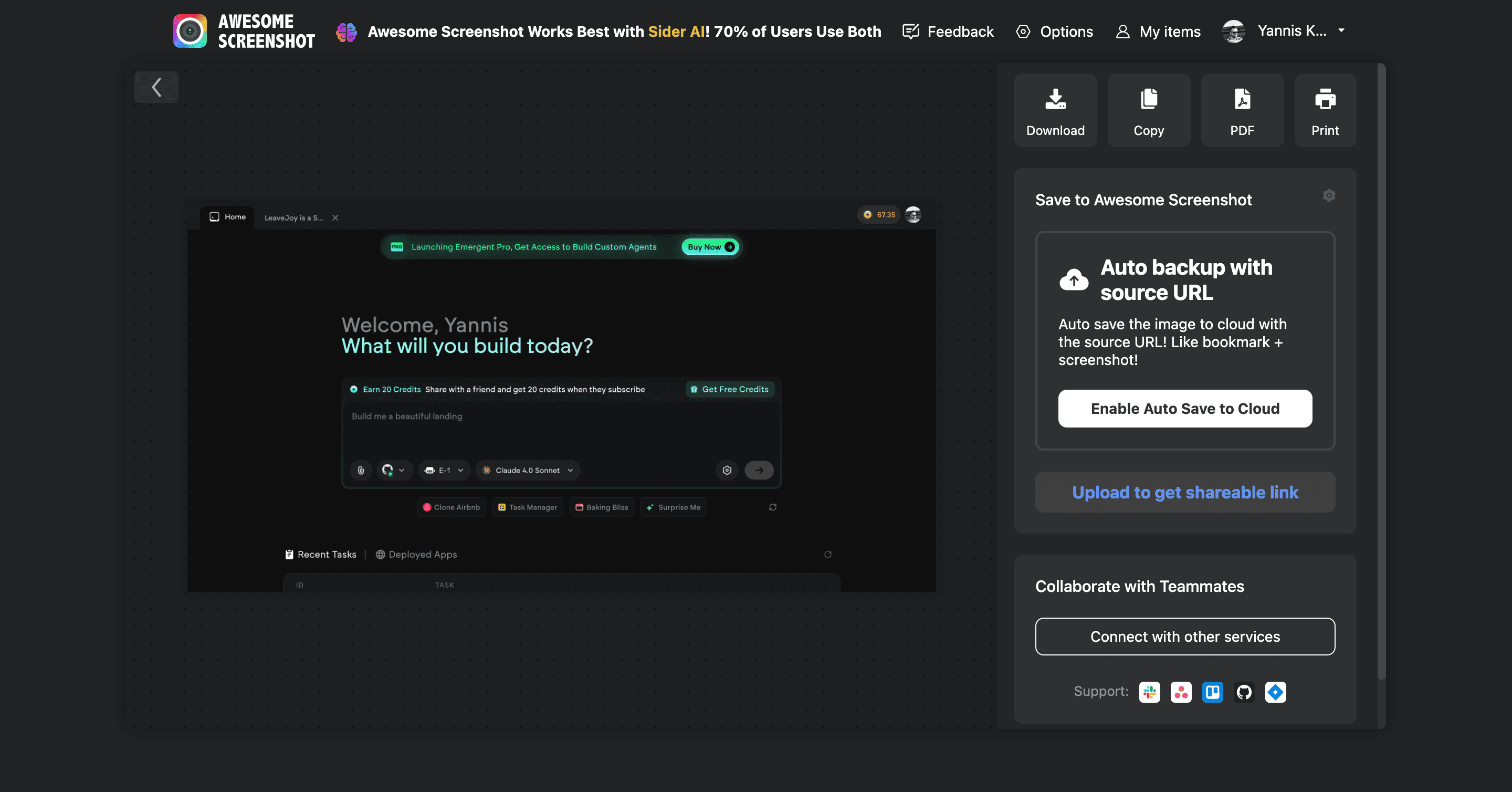Print the screenshot
Screen dimensions: 1512x792
point(1325,110)
